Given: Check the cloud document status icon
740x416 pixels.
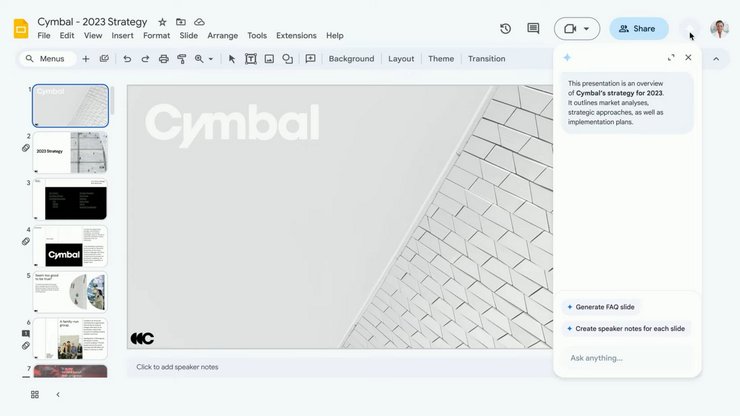Looking at the screenshot, I should [200, 22].
